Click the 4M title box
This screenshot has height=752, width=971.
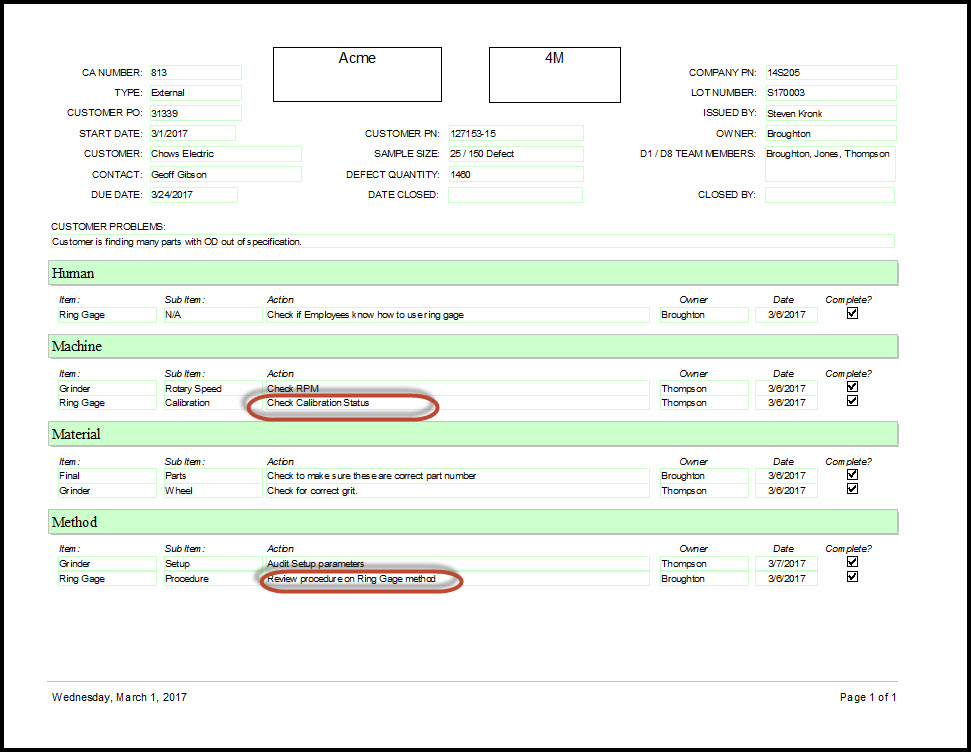tap(555, 74)
